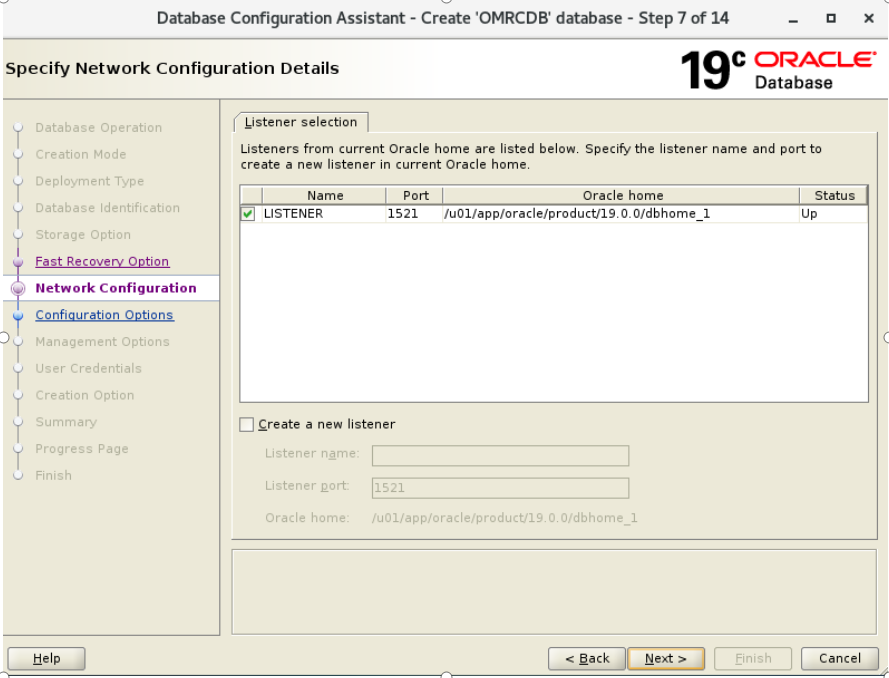Select the LISTENER name cell
The height and width of the screenshot is (678, 889).
tap(324, 214)
